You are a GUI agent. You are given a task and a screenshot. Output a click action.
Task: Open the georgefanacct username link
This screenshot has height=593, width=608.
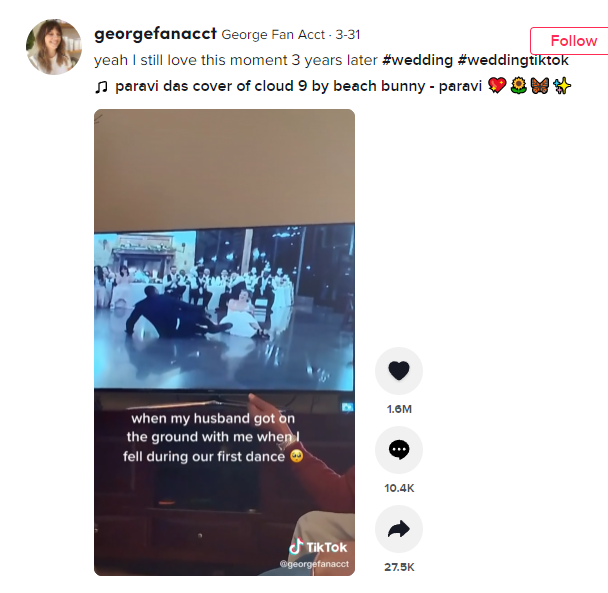pos(155,34)
